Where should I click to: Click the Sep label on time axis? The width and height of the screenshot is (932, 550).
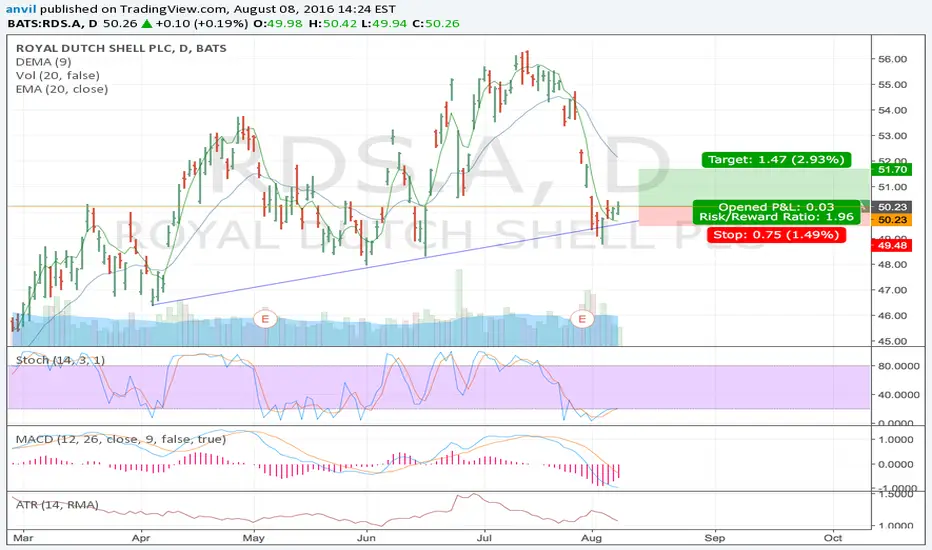tap(715, 538)
